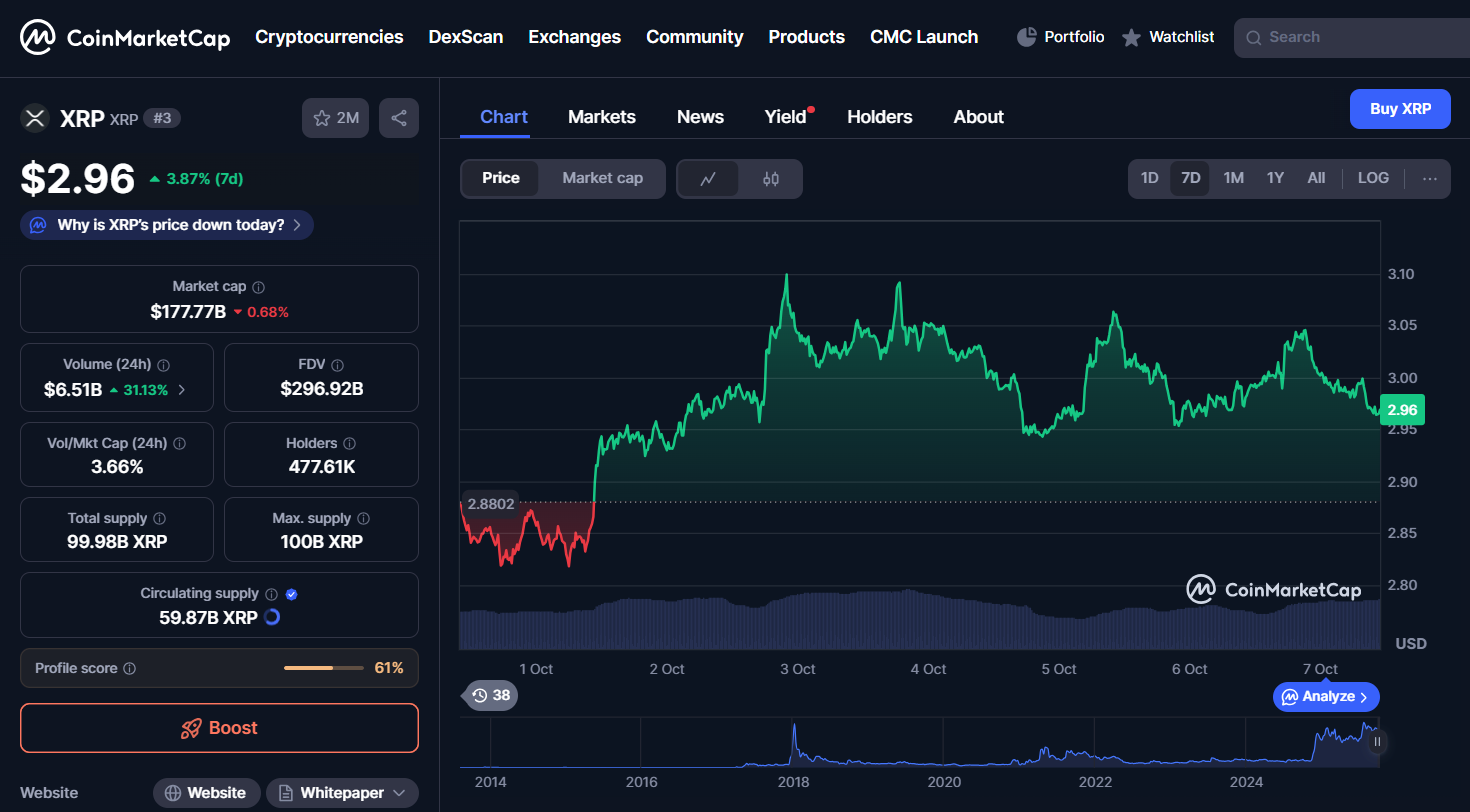Add XRP to watchlist with star button
Image resolution: width=1470 pixels, height=812 pixels.
[x=335, y=118]
